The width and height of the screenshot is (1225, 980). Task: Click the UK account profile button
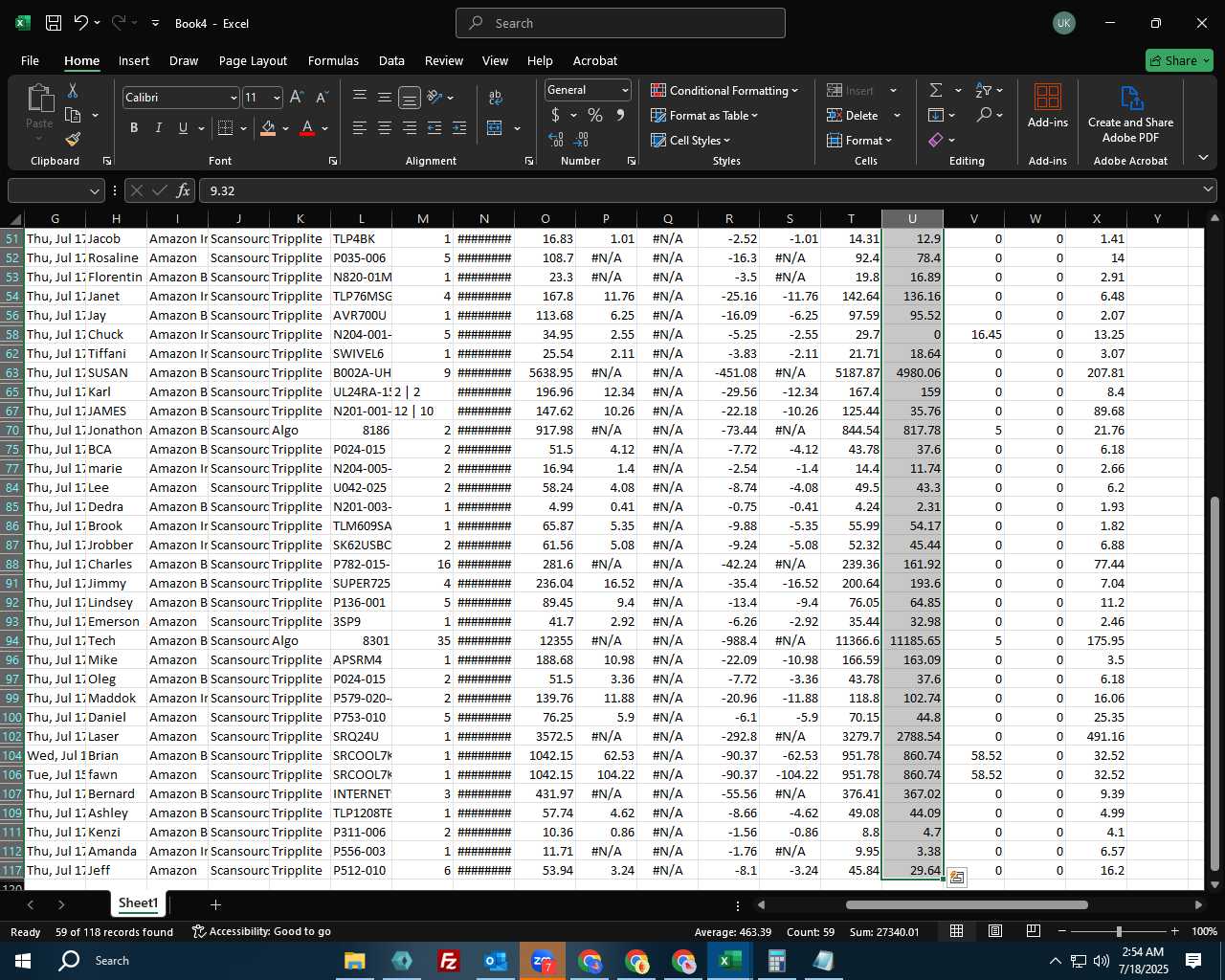pos(1063,23)
